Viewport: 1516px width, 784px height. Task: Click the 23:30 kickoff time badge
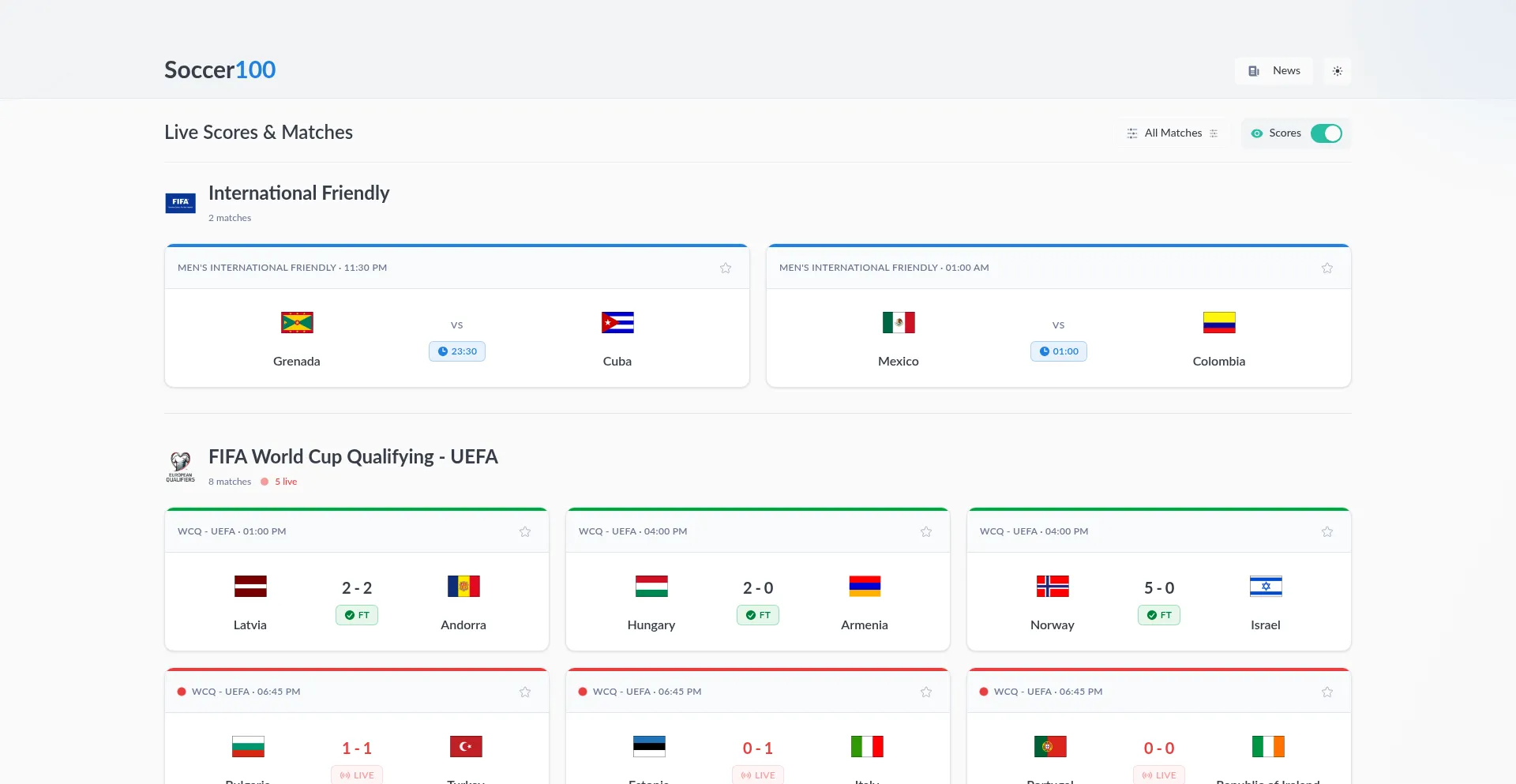(x=457, y=351)
